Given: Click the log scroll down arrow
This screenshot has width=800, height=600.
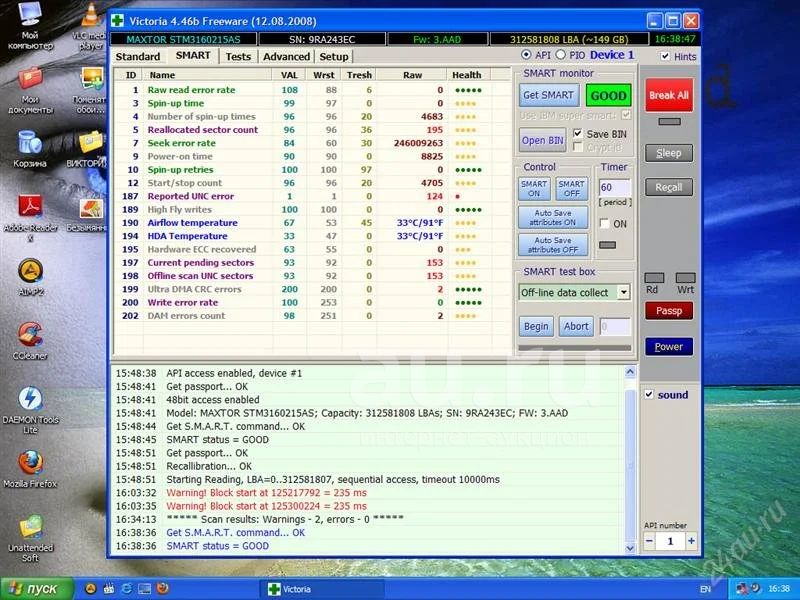Looking at the screenshot, I should coord(630,548).
